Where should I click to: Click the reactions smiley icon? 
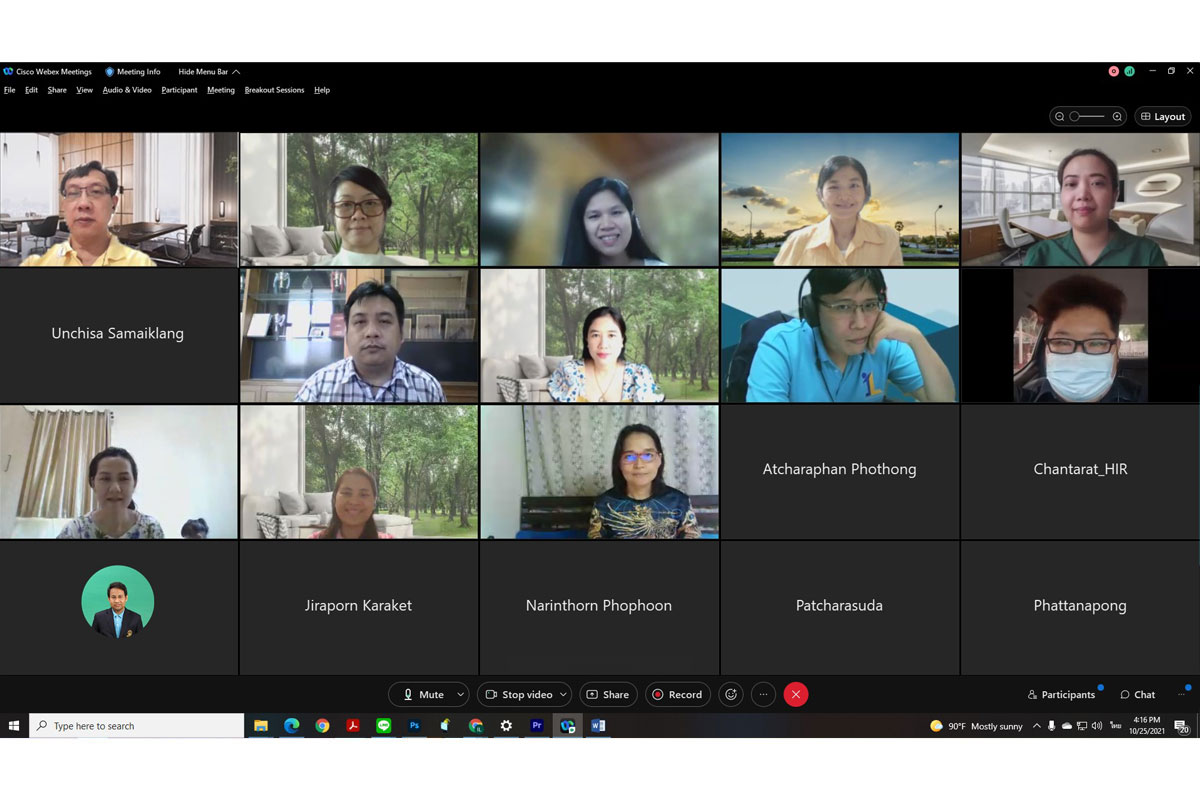point(731,694)
